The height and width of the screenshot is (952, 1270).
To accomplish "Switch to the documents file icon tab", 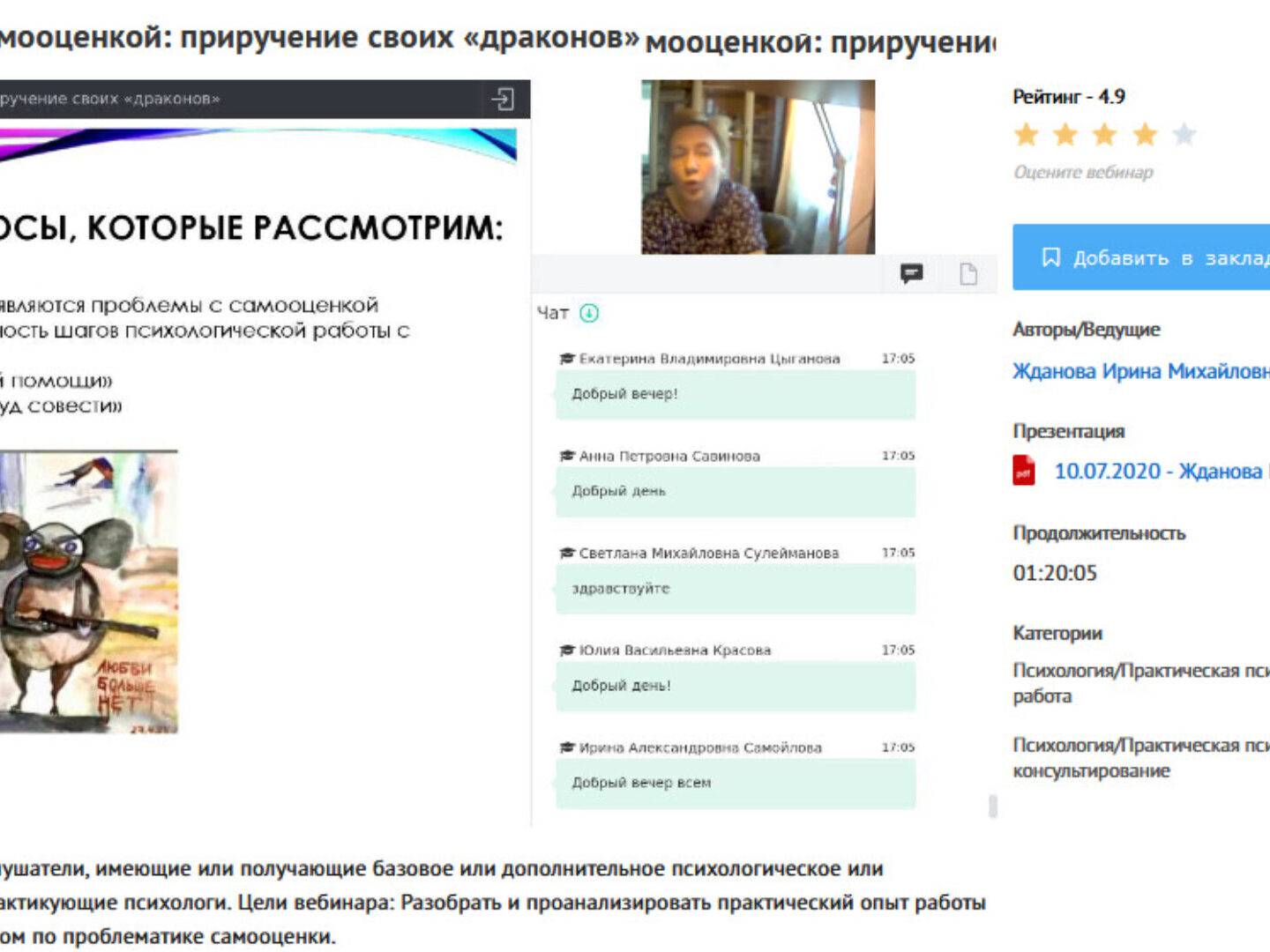I will pos(968,274).
